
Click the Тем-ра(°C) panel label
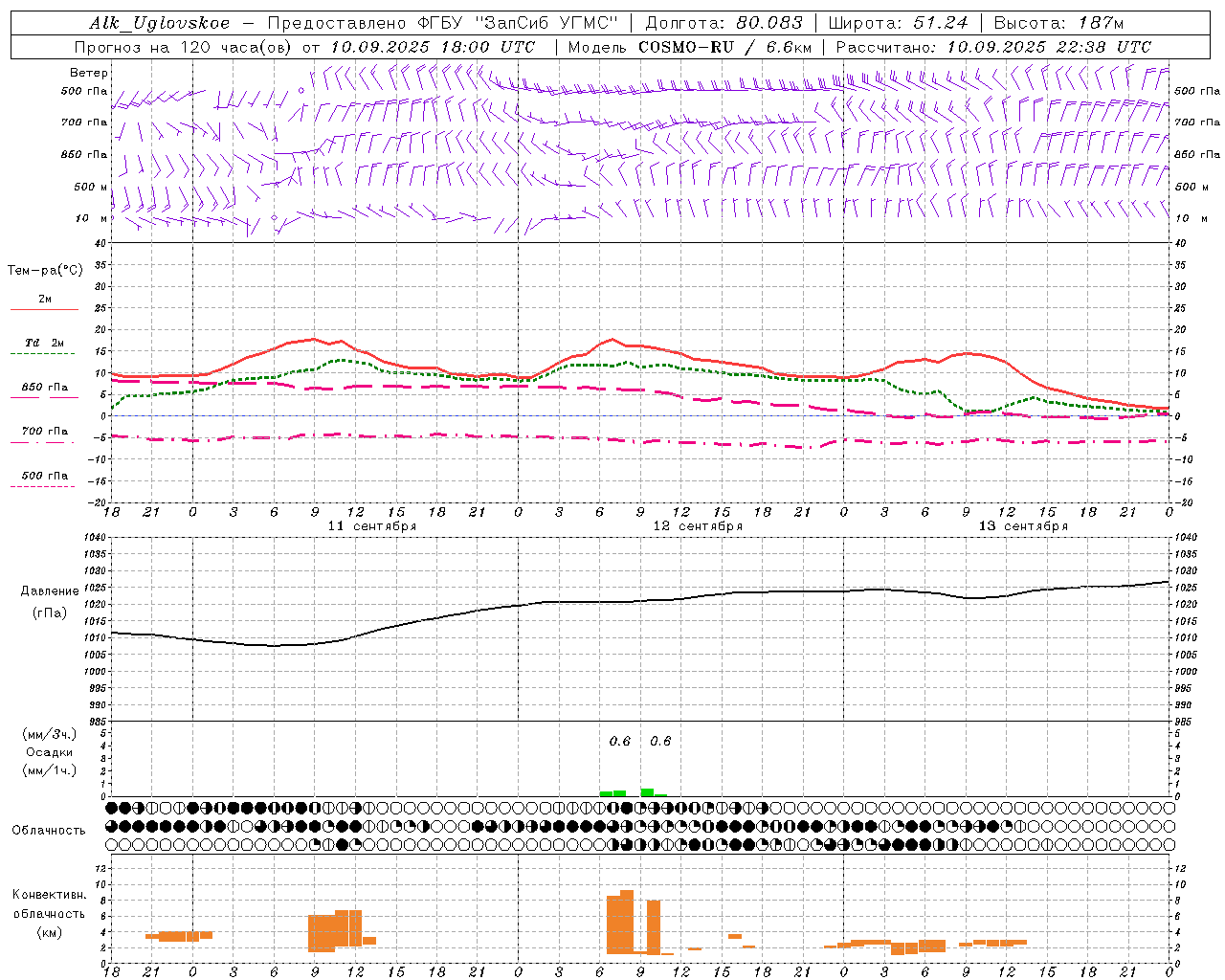click(45, 270)
